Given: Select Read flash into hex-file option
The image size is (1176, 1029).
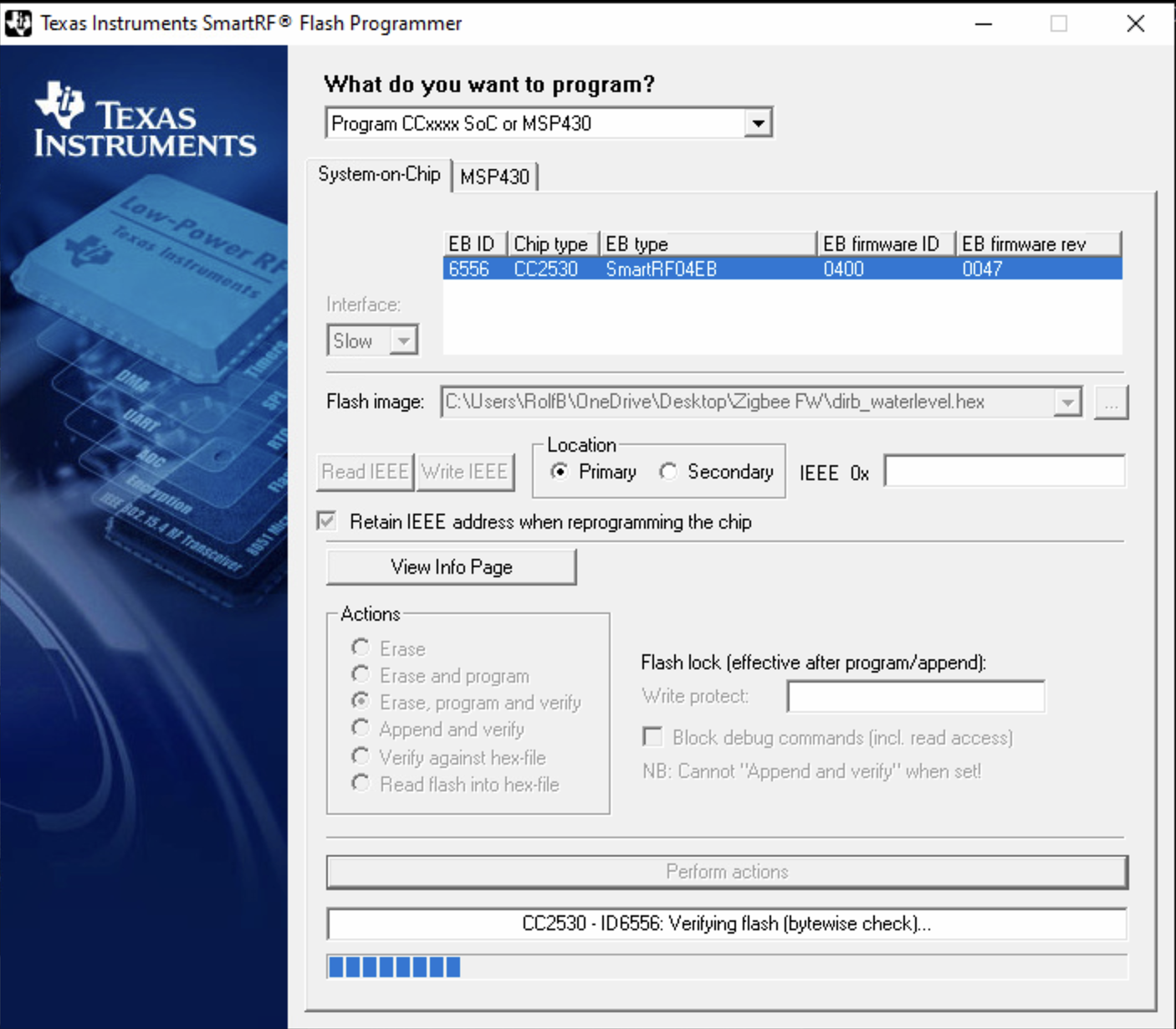Looking at the screenshot, I should point(360,783).
